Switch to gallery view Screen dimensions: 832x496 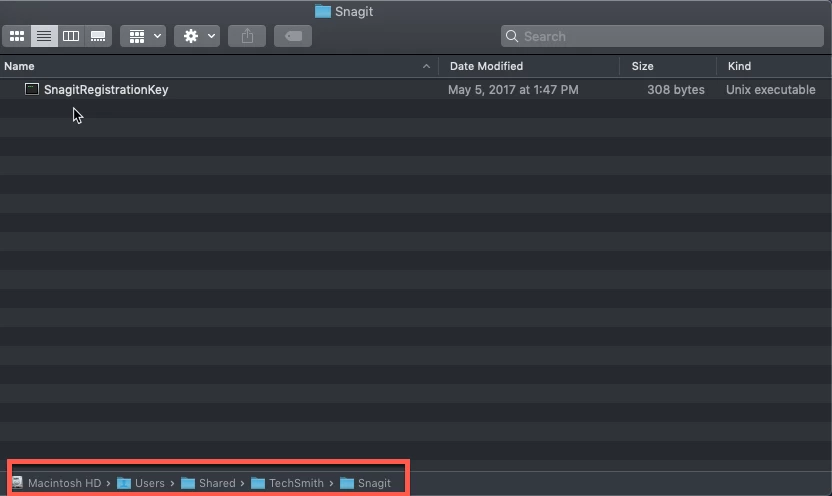(x=98, y=36)
